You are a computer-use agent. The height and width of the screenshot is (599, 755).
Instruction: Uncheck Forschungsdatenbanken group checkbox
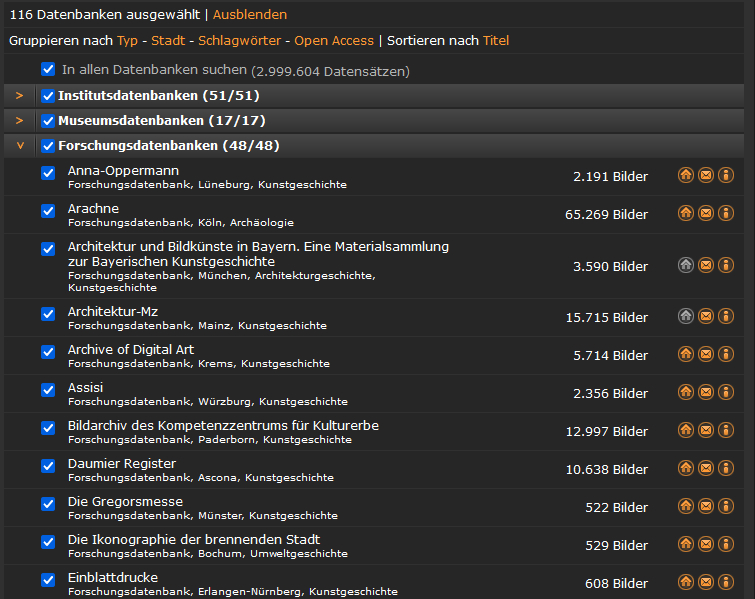click(x=48, y=146)
